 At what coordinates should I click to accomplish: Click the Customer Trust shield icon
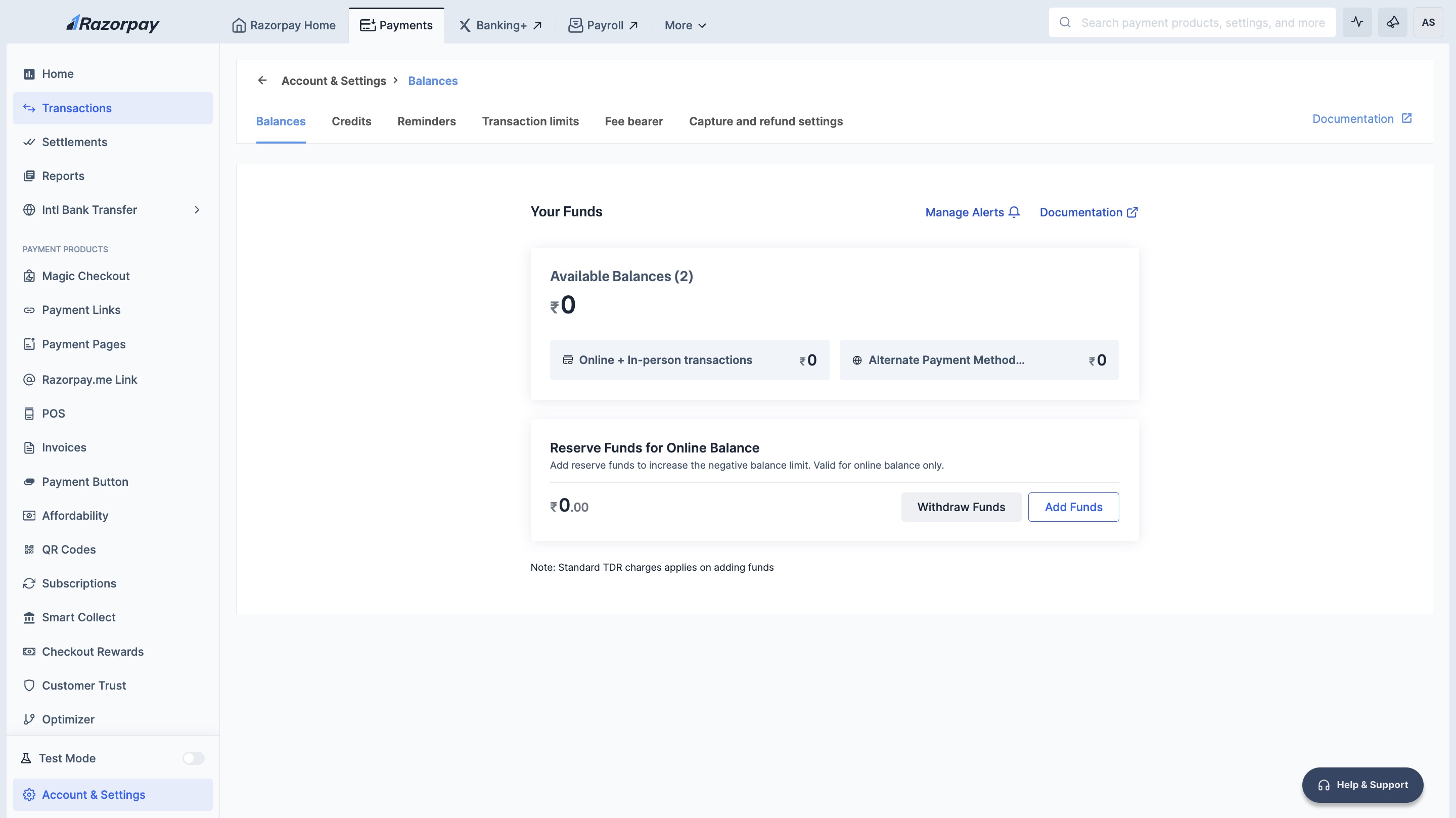click(29, 685)
